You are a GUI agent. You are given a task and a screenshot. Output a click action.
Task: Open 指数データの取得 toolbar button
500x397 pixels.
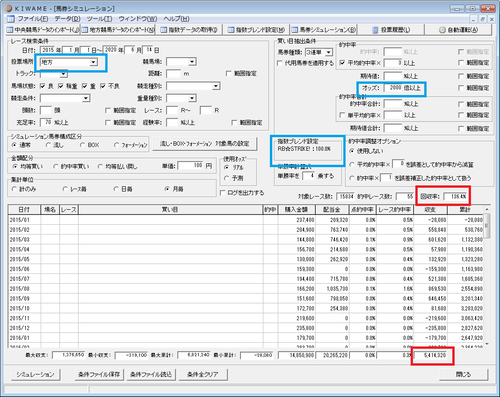point(189,30)
